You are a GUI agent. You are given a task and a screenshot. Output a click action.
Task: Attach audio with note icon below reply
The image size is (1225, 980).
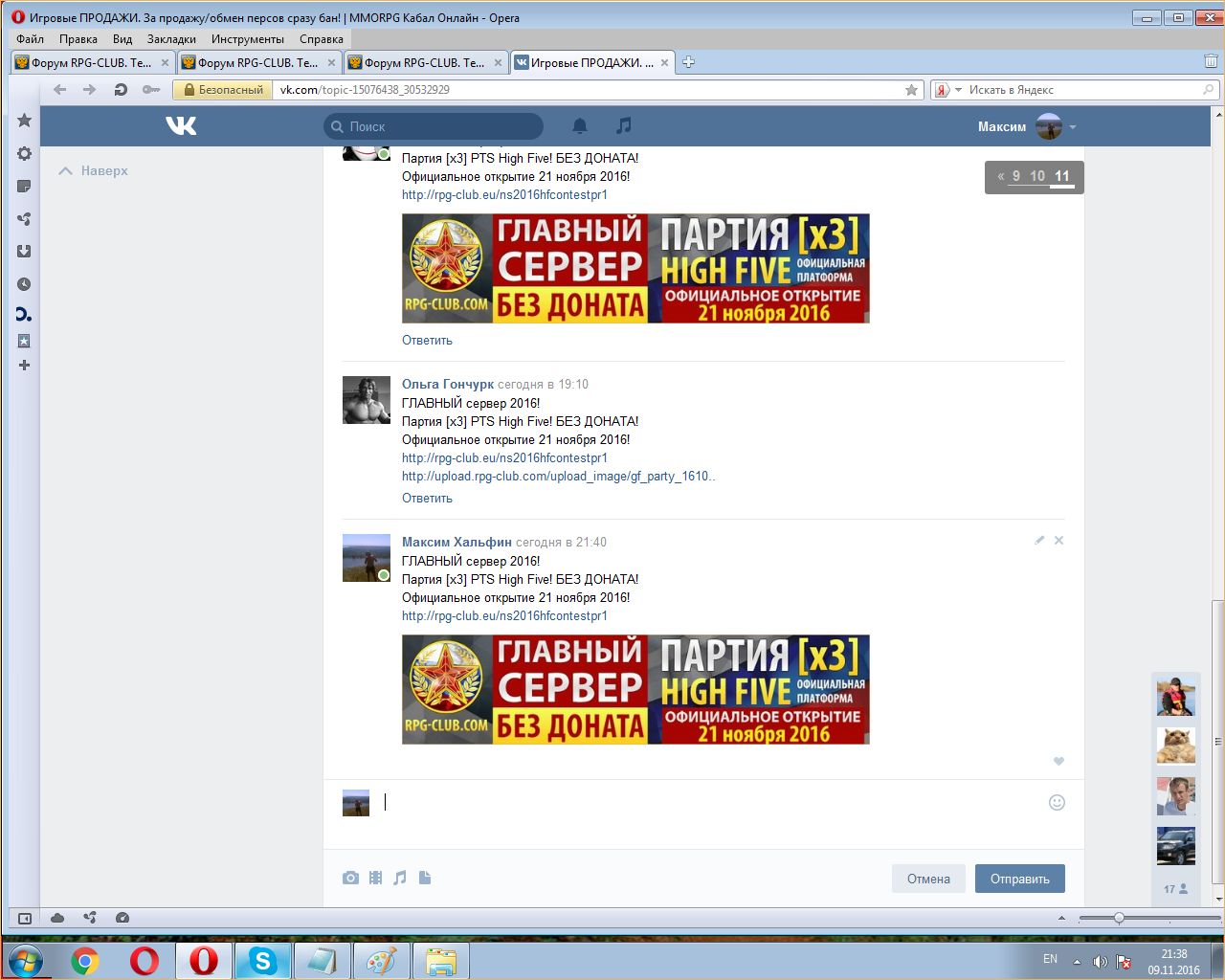pos(400,878)
